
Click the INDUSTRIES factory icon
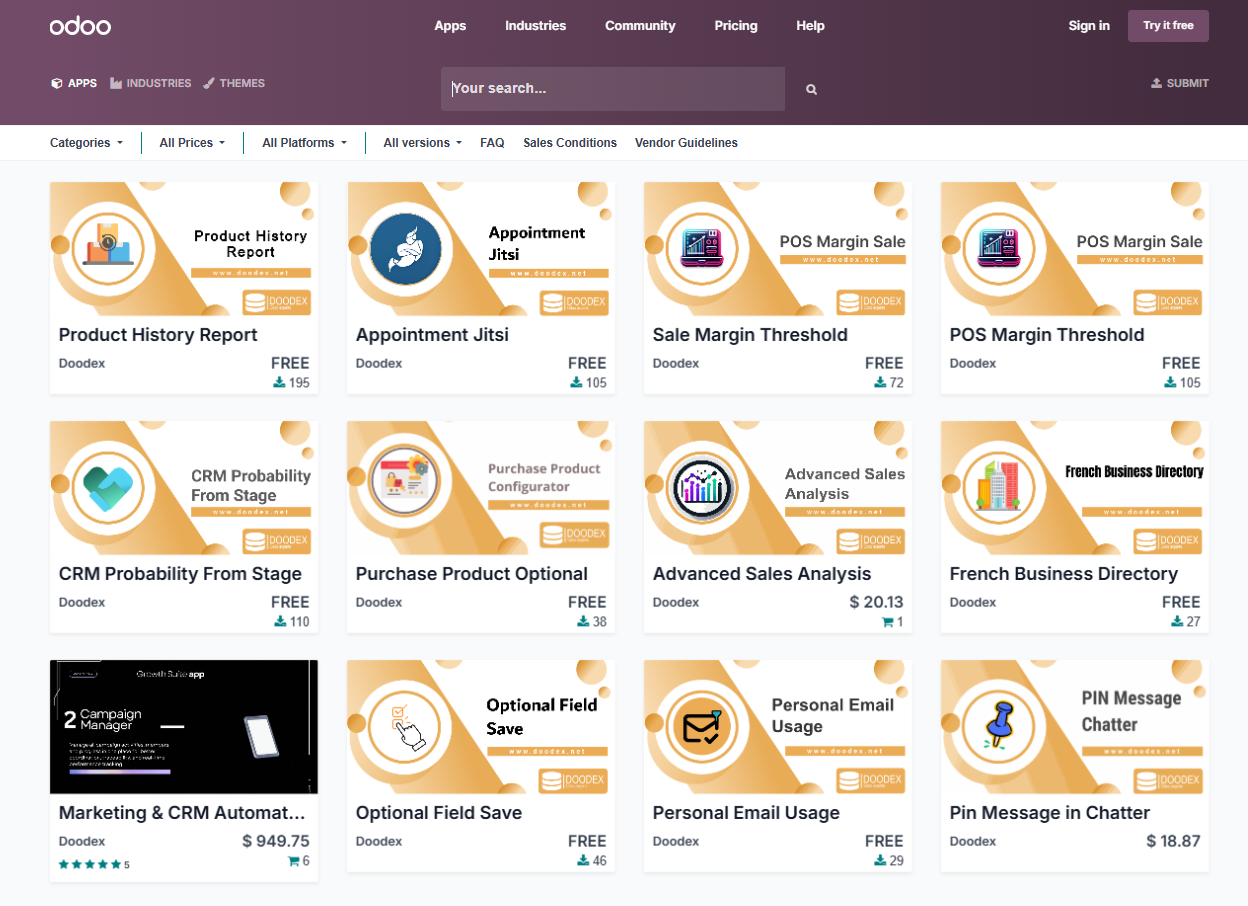click(116, 83)
